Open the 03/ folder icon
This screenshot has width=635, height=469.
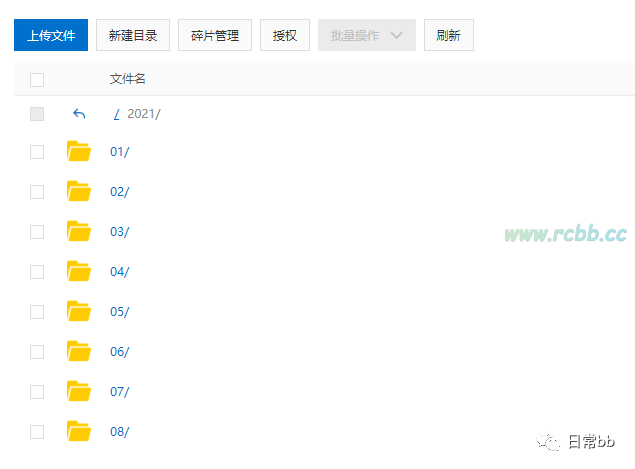pos(79,231)
